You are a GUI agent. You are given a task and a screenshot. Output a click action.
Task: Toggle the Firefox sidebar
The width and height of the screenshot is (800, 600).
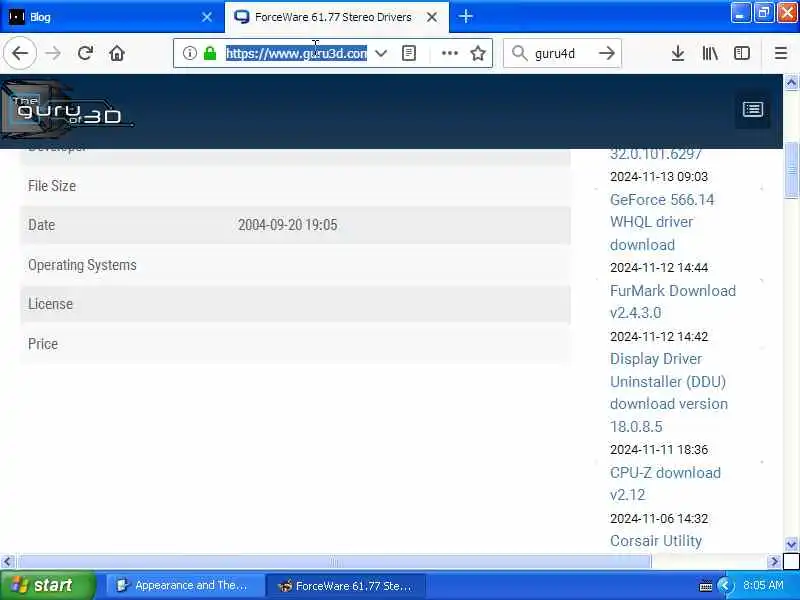(x=741, y=53)
